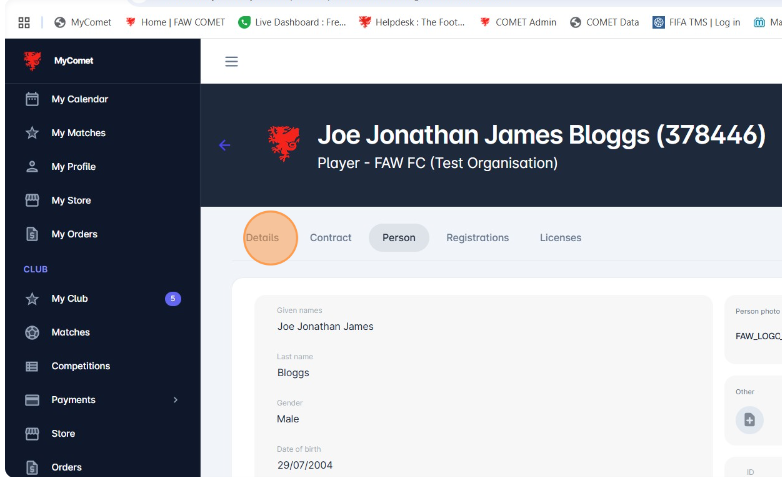This screenshot has height=477, width=782.
Task: Click the My Calendar icon
Action: pos(32,99)
